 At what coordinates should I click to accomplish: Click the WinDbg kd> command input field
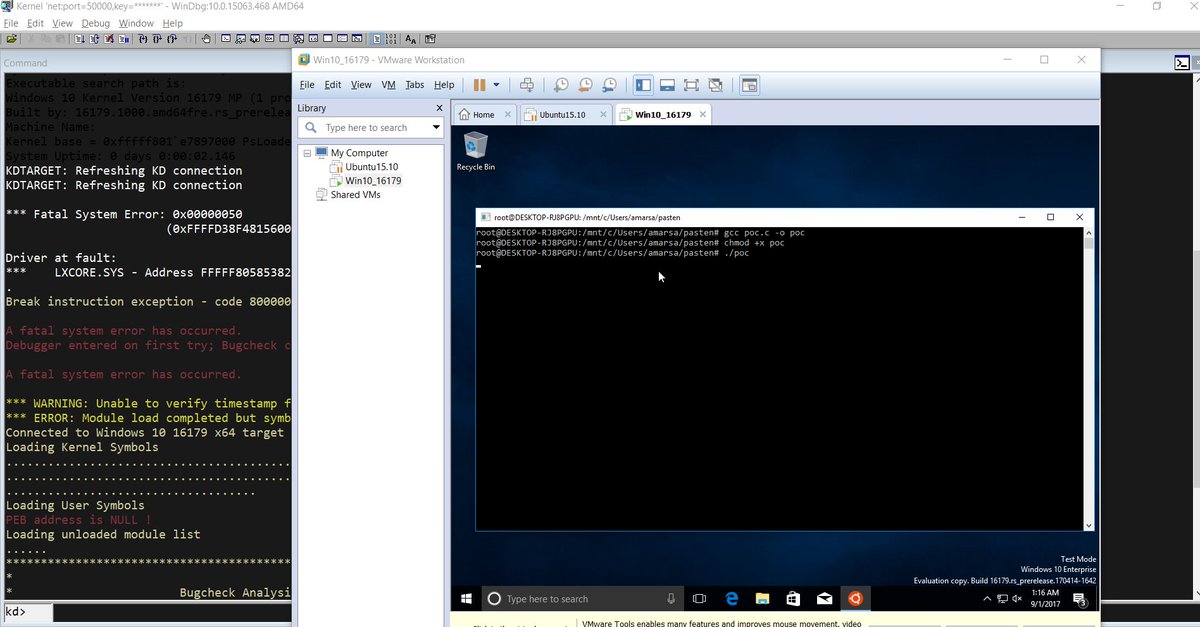click(170, 612)
